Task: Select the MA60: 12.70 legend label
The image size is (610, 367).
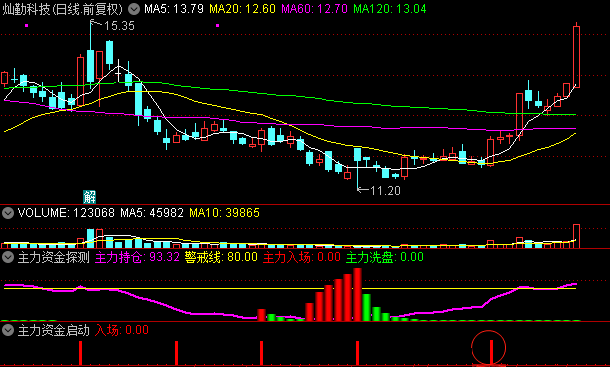Action: 314,9
